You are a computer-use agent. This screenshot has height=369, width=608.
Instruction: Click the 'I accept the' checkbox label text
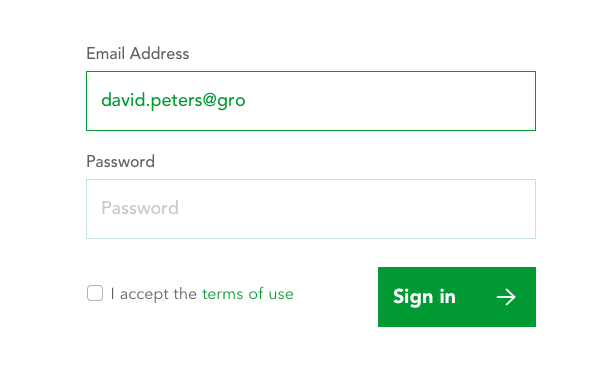[154, 294]
